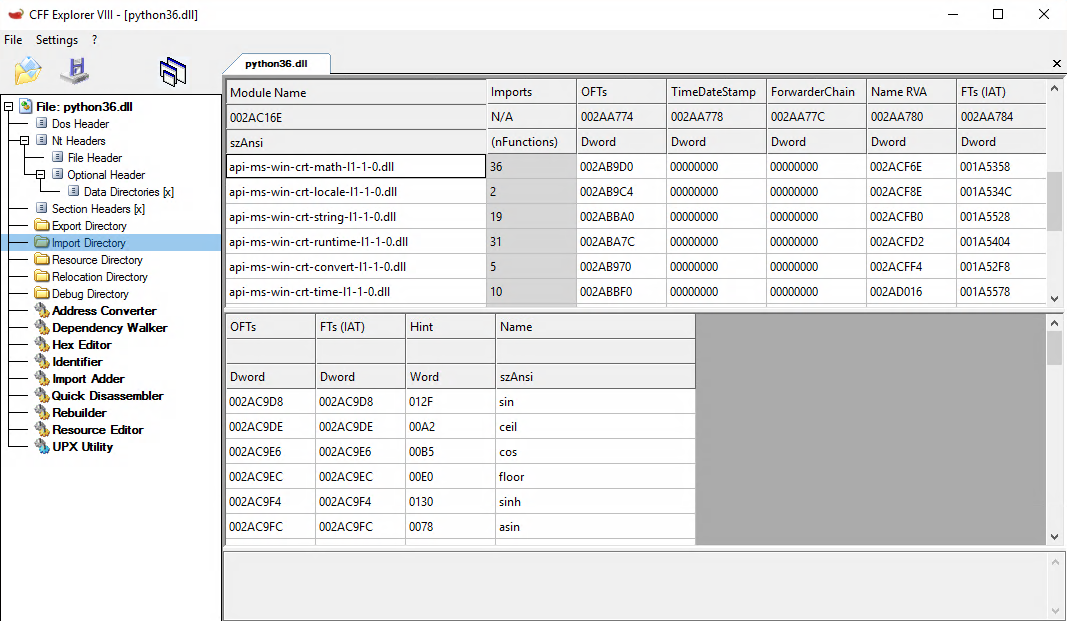Open the Settings menu
This screenshot has height=621, width=1067.
[57, 40]
